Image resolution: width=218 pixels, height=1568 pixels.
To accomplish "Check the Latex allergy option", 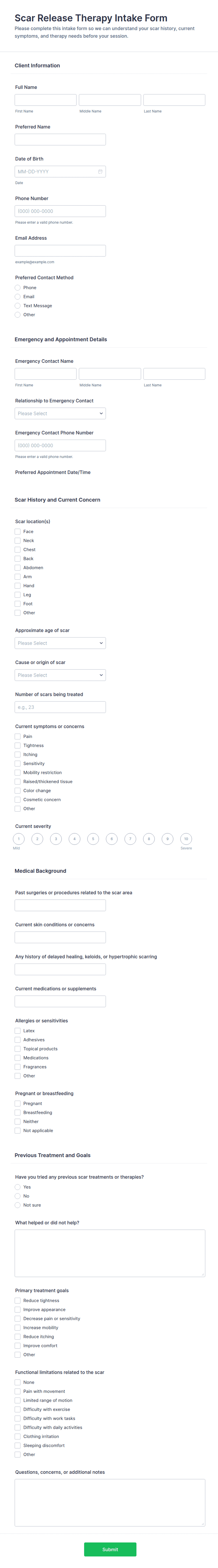I will click(x=18, y=1030).
